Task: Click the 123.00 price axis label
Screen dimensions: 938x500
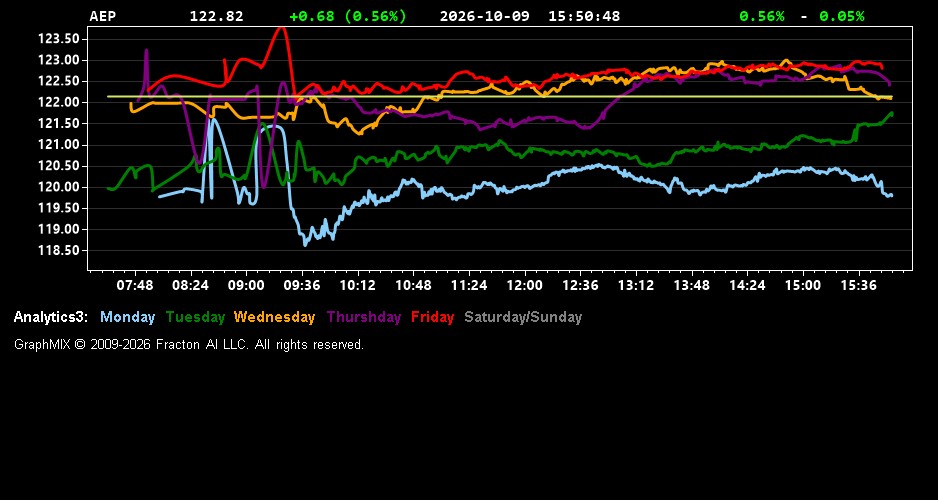Action: tap(59, 60)
